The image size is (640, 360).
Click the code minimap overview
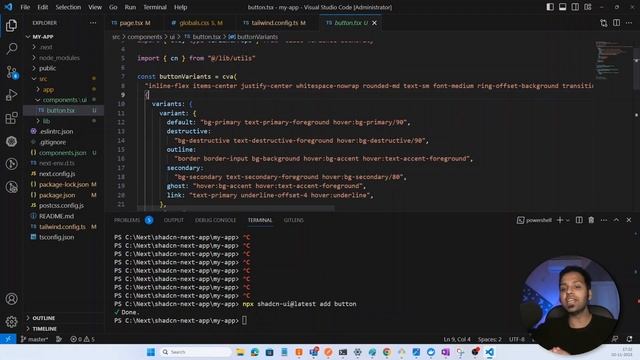(x=614, y=60)
